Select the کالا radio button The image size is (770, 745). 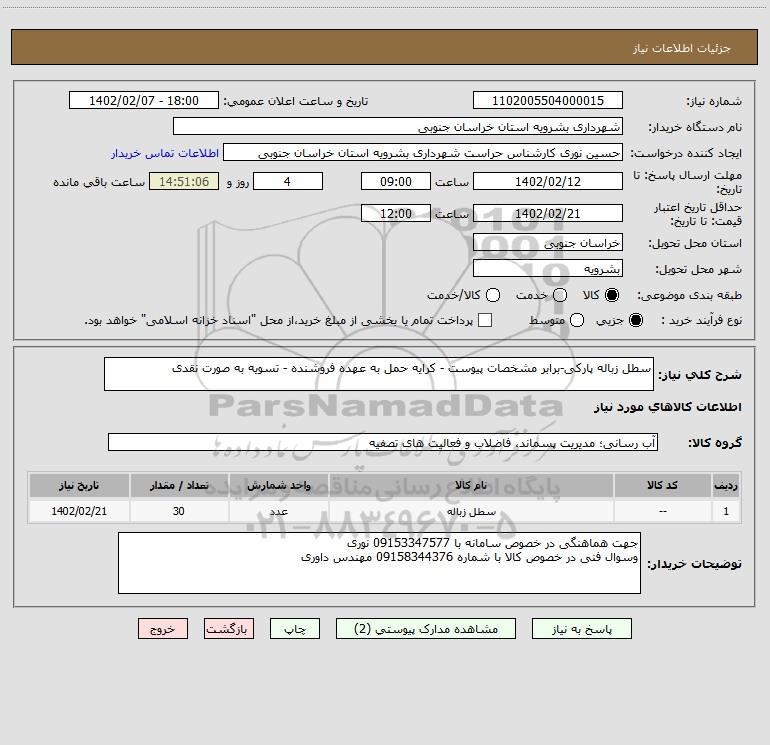(612, 295)
